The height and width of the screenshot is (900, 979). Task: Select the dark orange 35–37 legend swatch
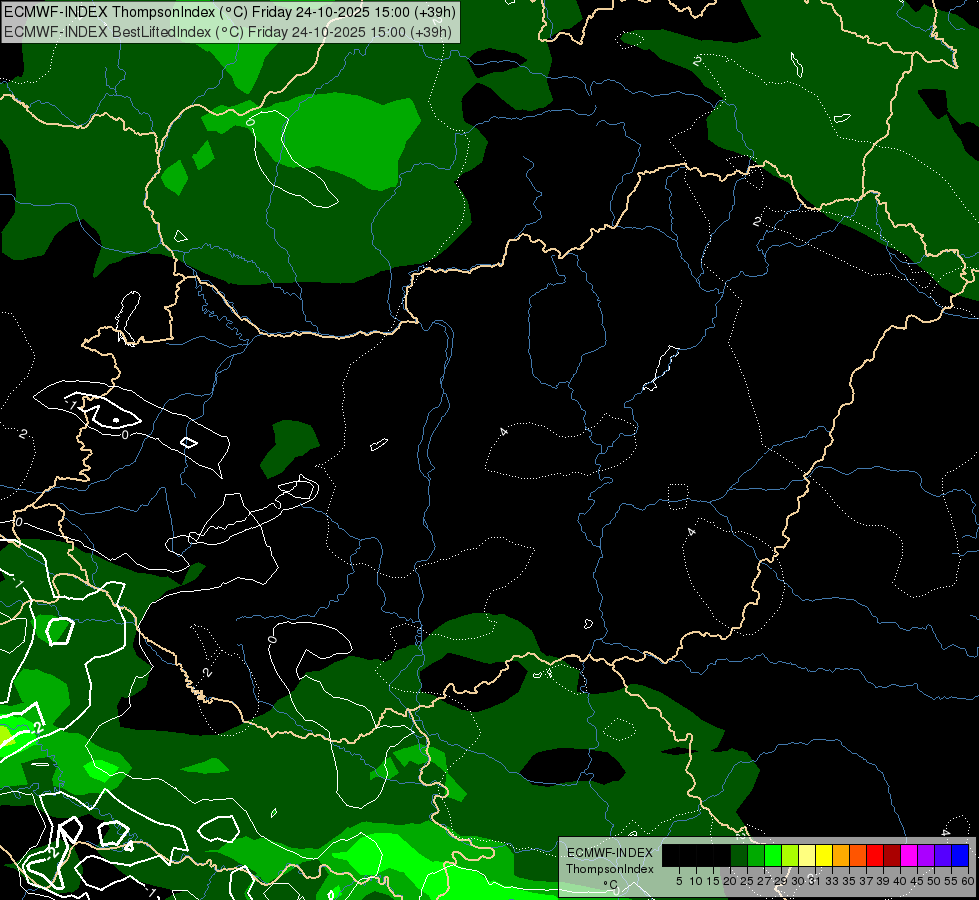pos(858,856)
